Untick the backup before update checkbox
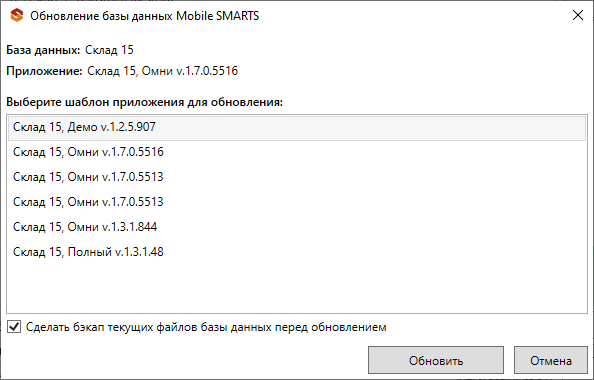The height and width of the screenshot is (380, 594). (14, 327)
